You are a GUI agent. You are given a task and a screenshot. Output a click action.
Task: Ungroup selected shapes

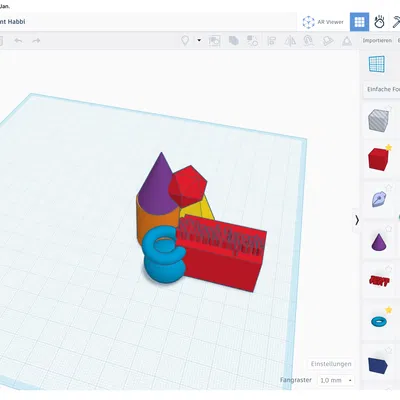(252, 41)
